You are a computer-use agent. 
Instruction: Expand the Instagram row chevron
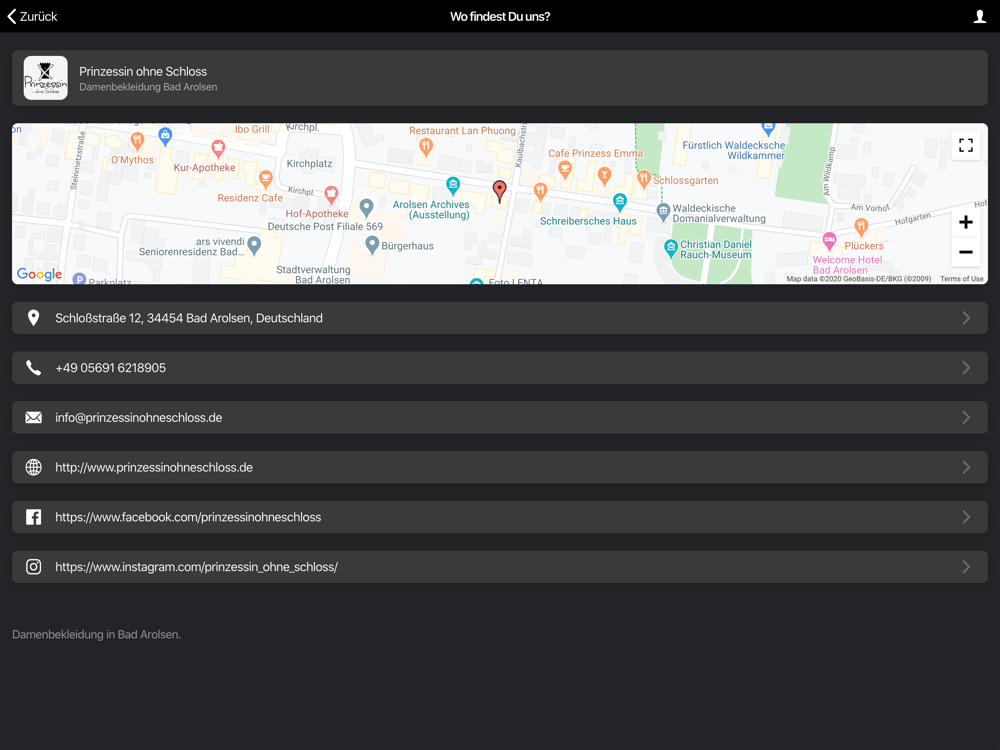tap(966, 566)
